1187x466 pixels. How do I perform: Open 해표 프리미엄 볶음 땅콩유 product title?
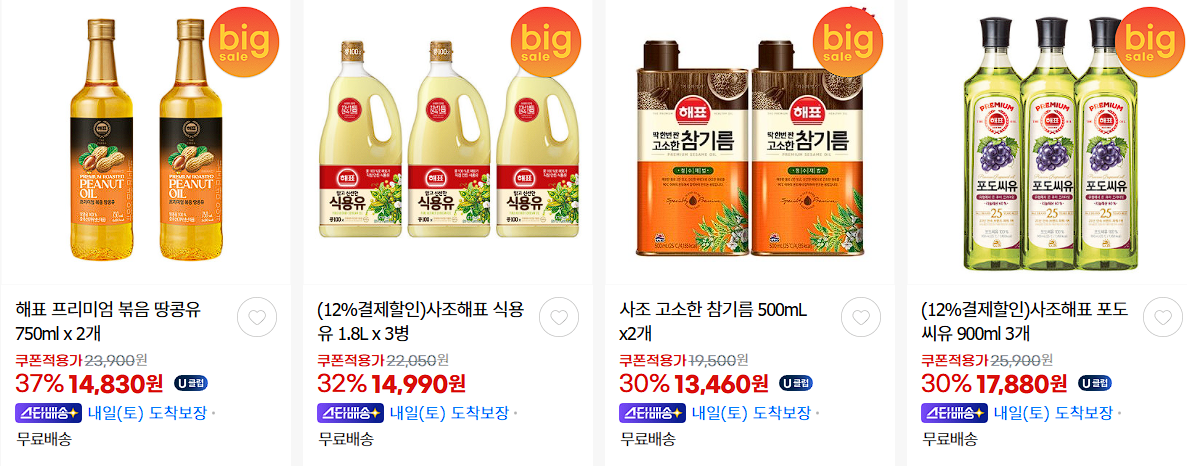tap(108, 322)
